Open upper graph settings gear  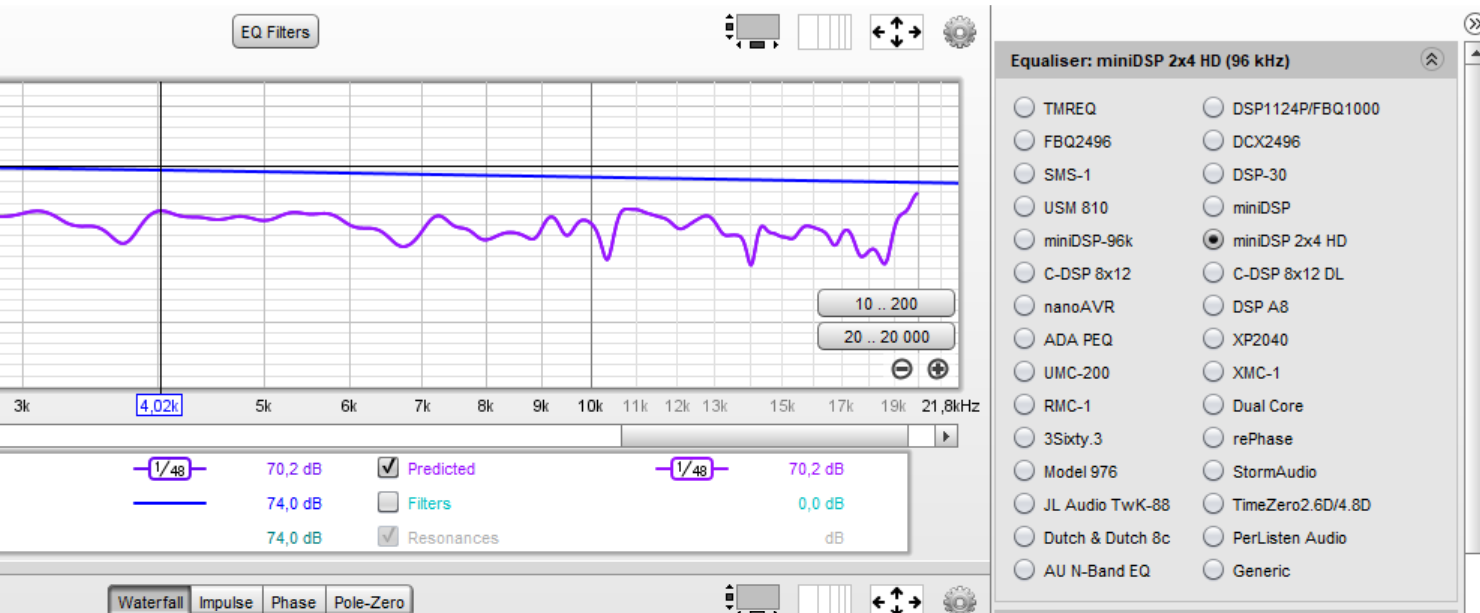pyautogui.click(x=959, y=32)
